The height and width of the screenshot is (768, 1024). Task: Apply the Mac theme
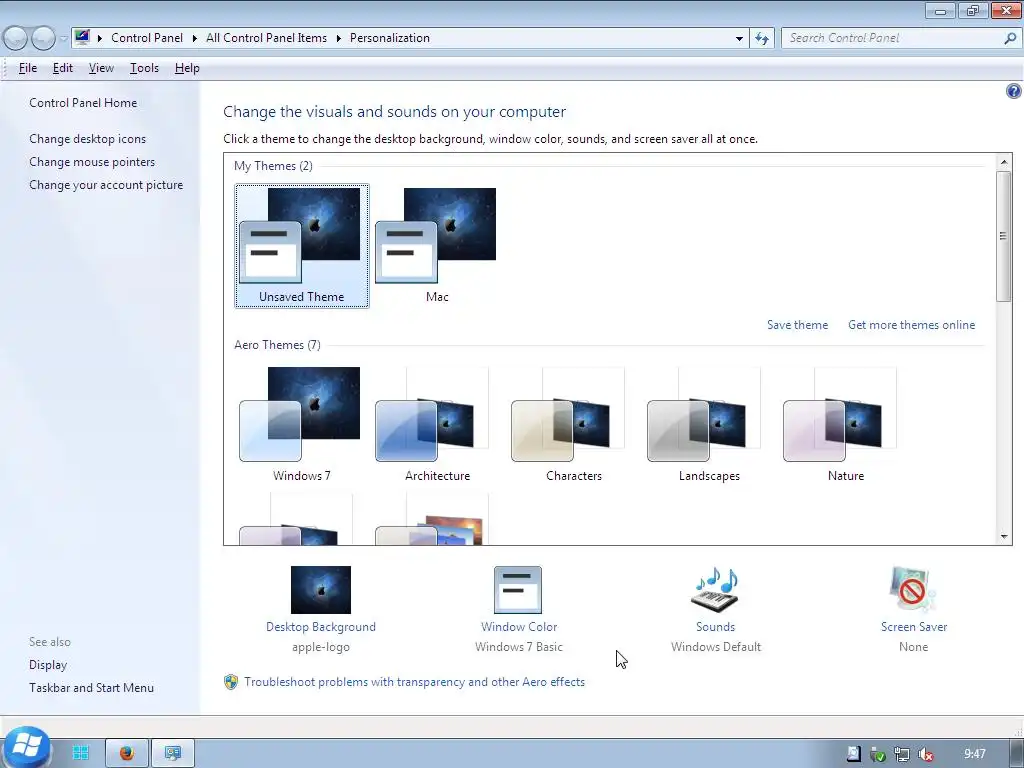436,245
